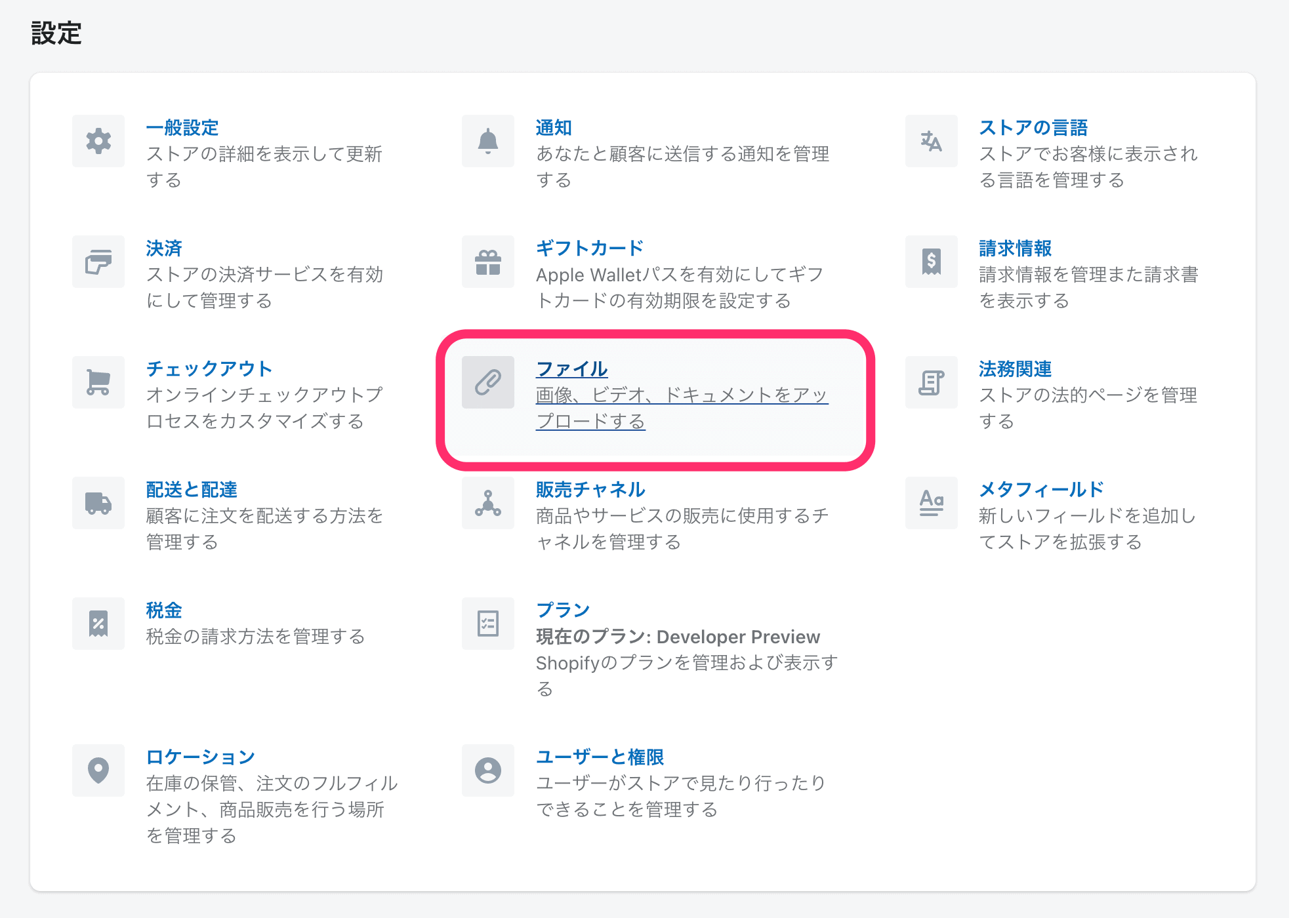
Task: Click the dollar receipt icon for 請求情報
Action: (x=931, y=262)
